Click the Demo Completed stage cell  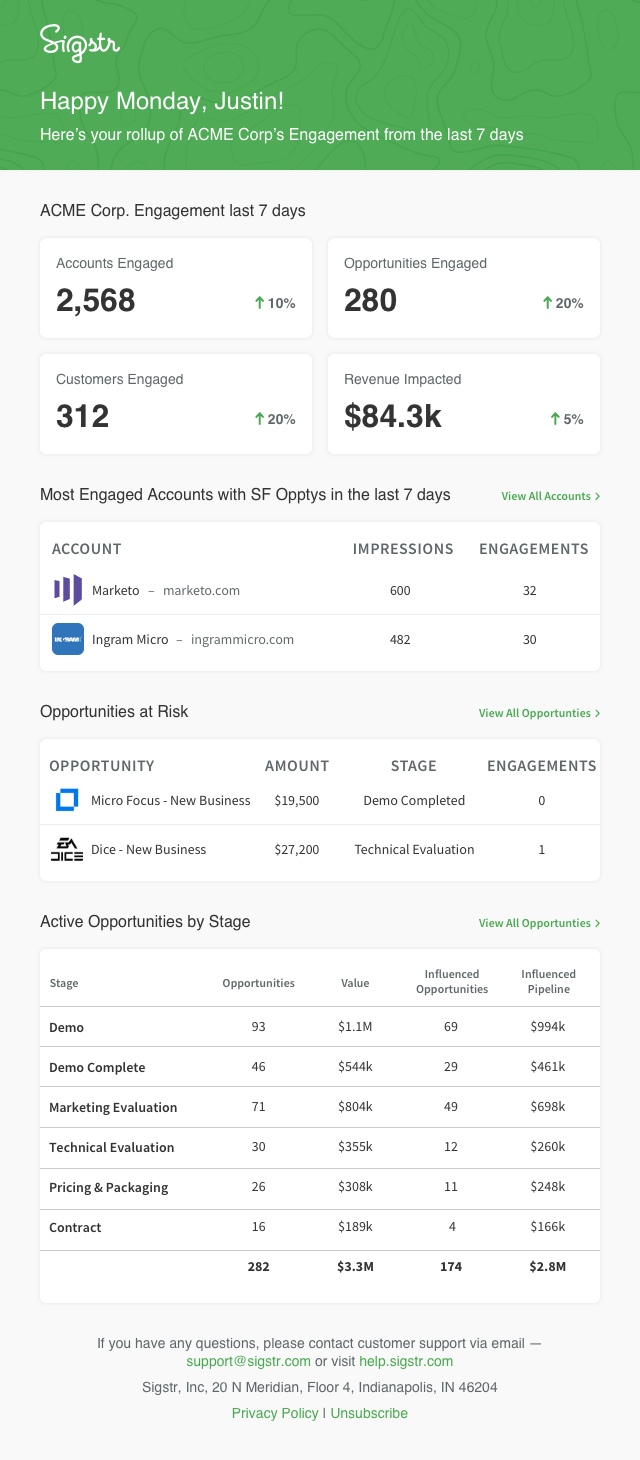414,800
